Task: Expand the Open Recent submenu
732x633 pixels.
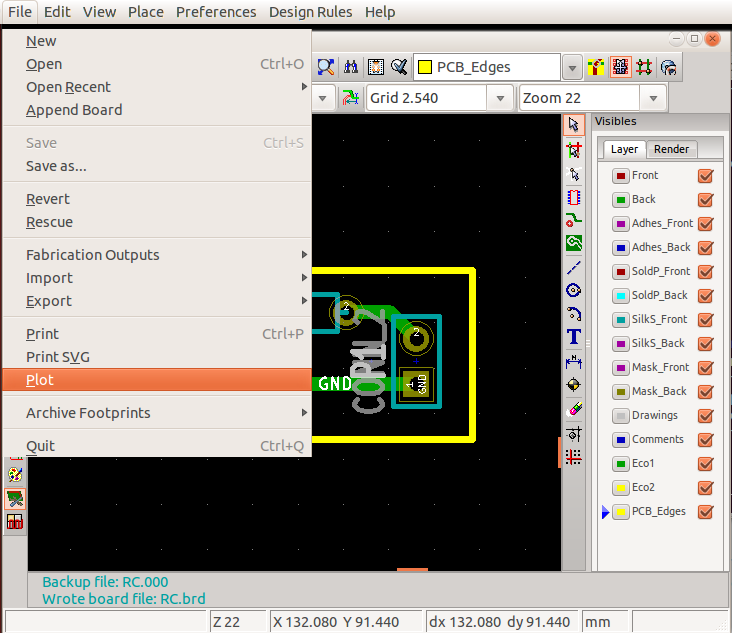Action: (x=157, y=87)
